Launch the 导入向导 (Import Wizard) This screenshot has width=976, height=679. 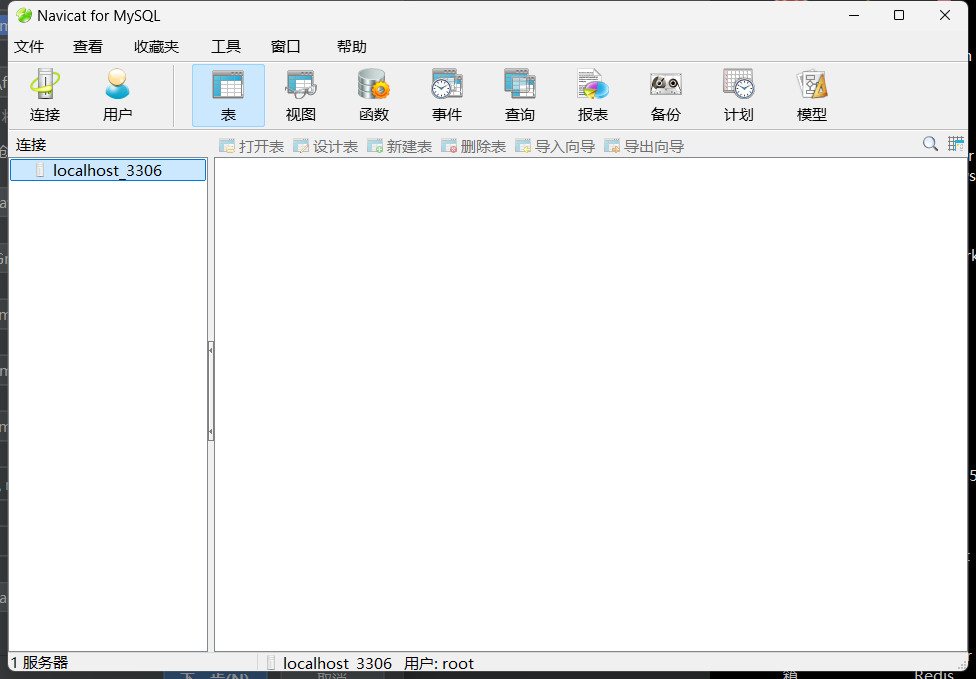pos(555,146)
